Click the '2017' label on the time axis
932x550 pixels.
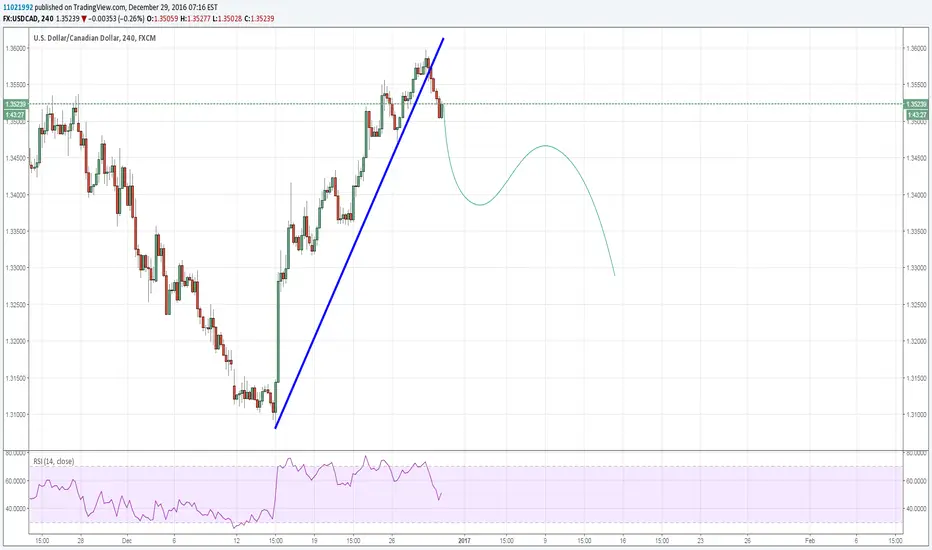click(464, 541)
